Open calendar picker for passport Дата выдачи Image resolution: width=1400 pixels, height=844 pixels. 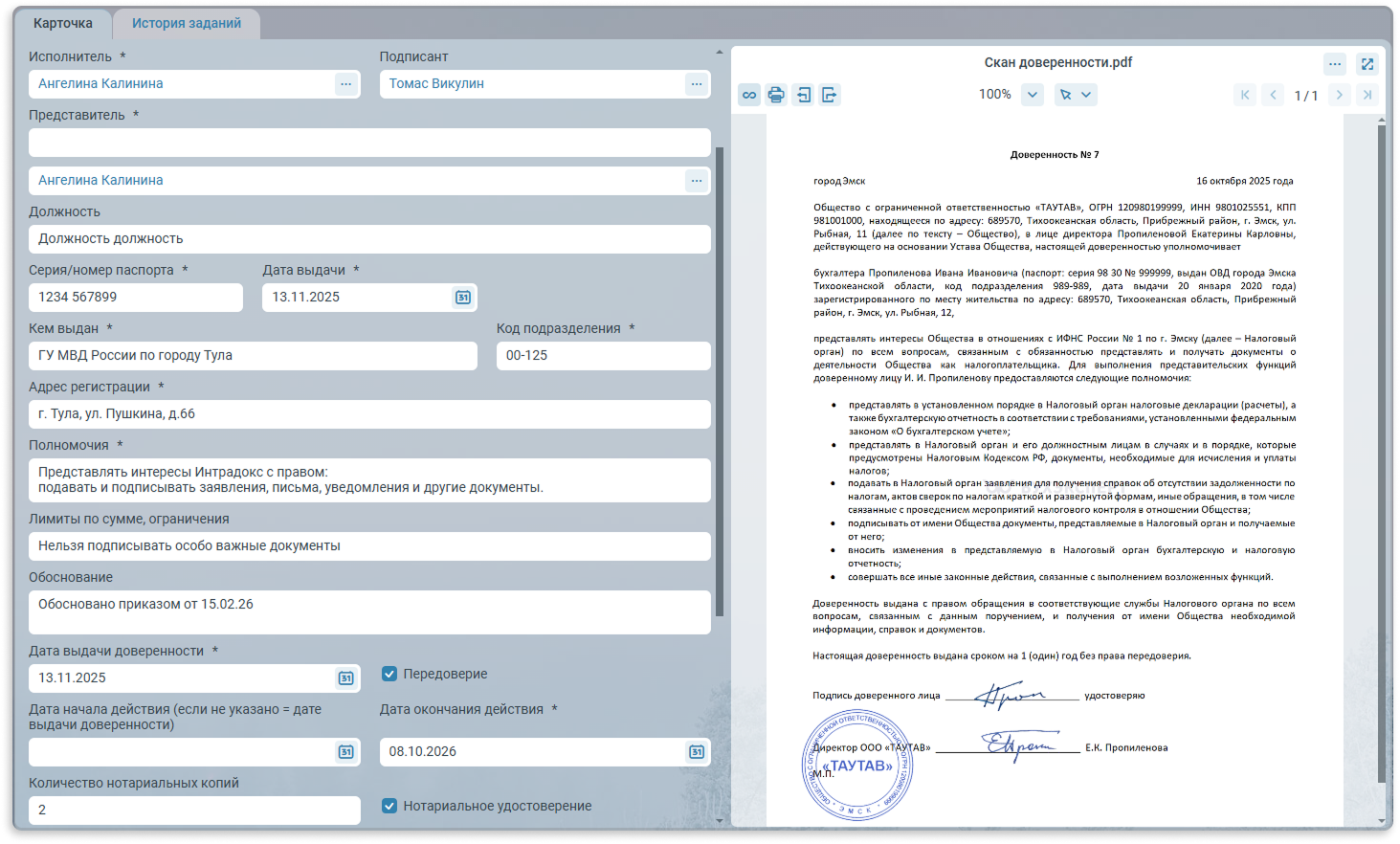(463, 298)
